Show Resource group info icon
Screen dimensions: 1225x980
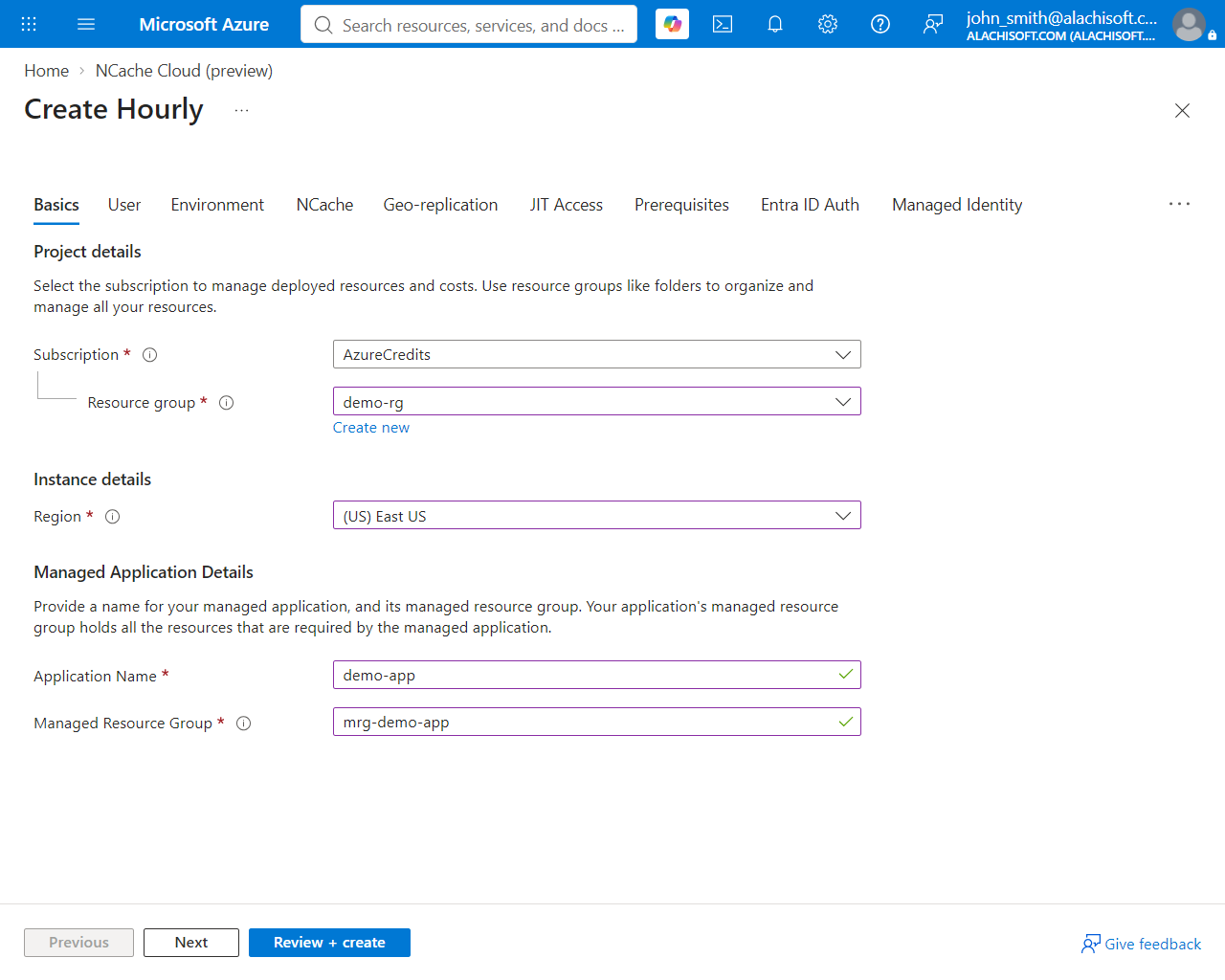(227, 403)
